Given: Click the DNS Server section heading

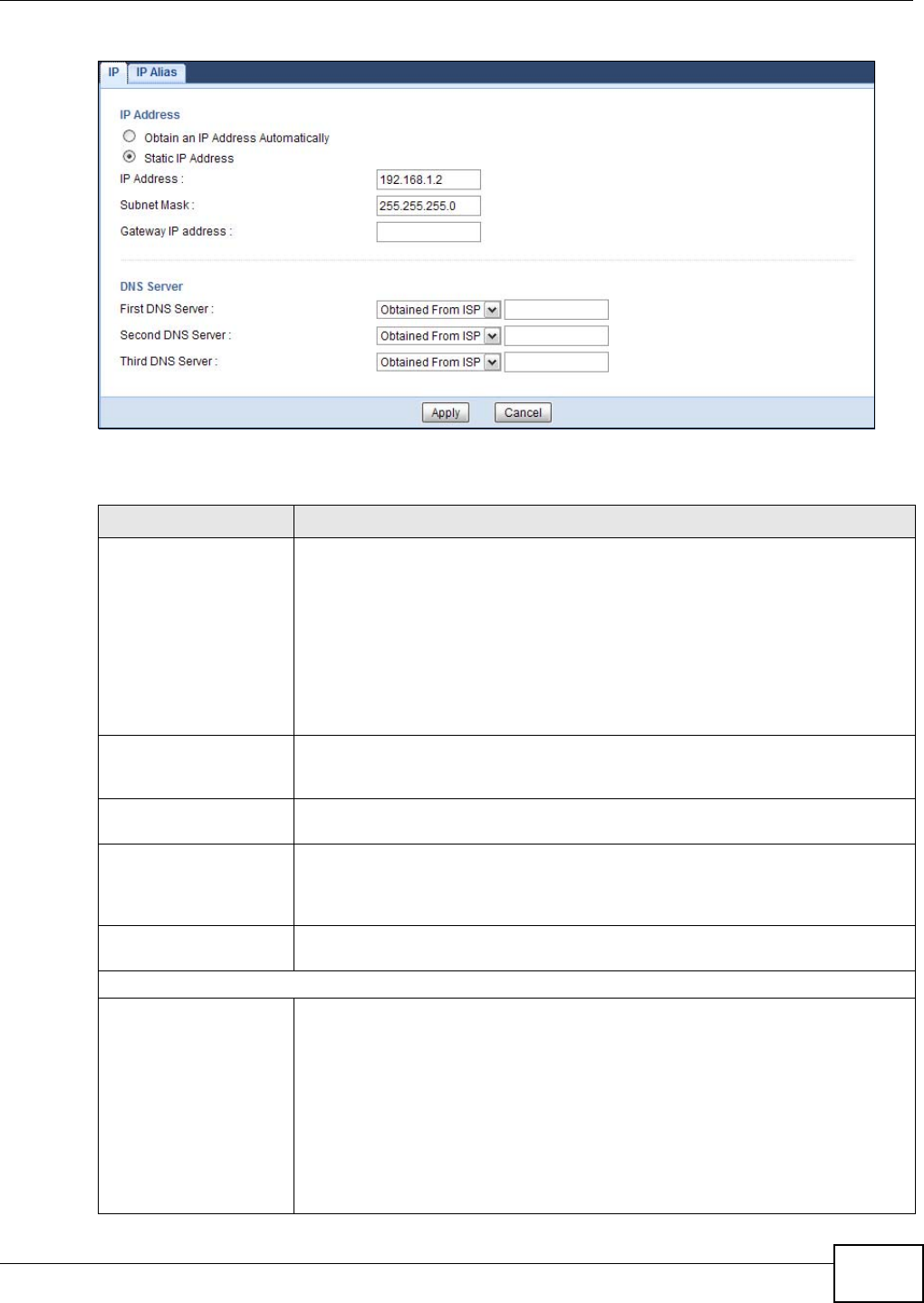Looking at the screenshot, I should point(151,286).
